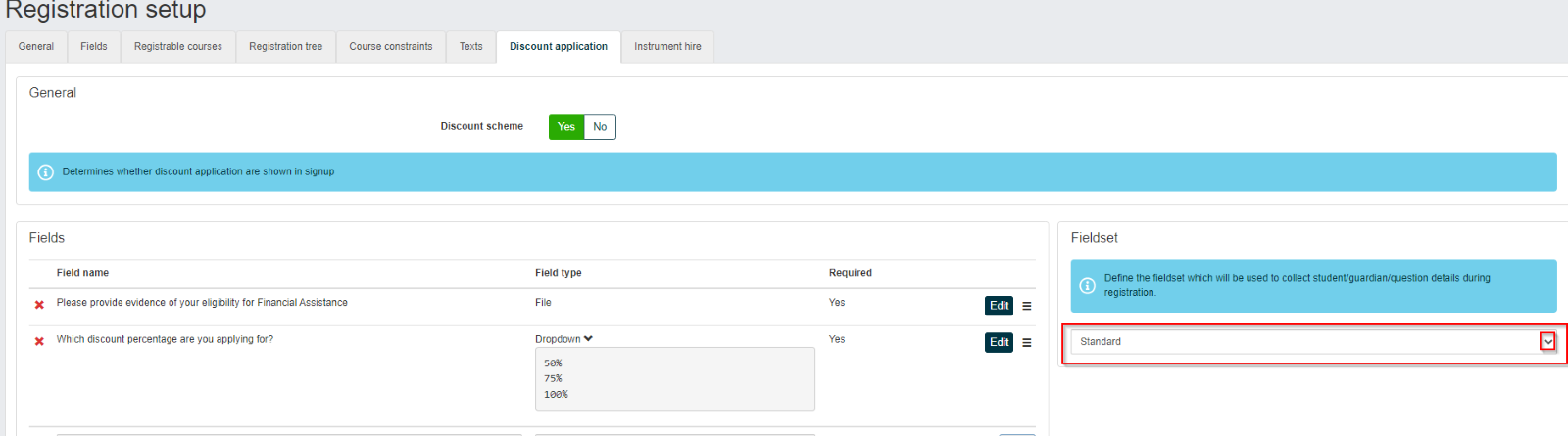Click info icon in Fieldset notice
Image resolution: width=1568 pixels, height=436 pixels.
(x=1087, y=286)
